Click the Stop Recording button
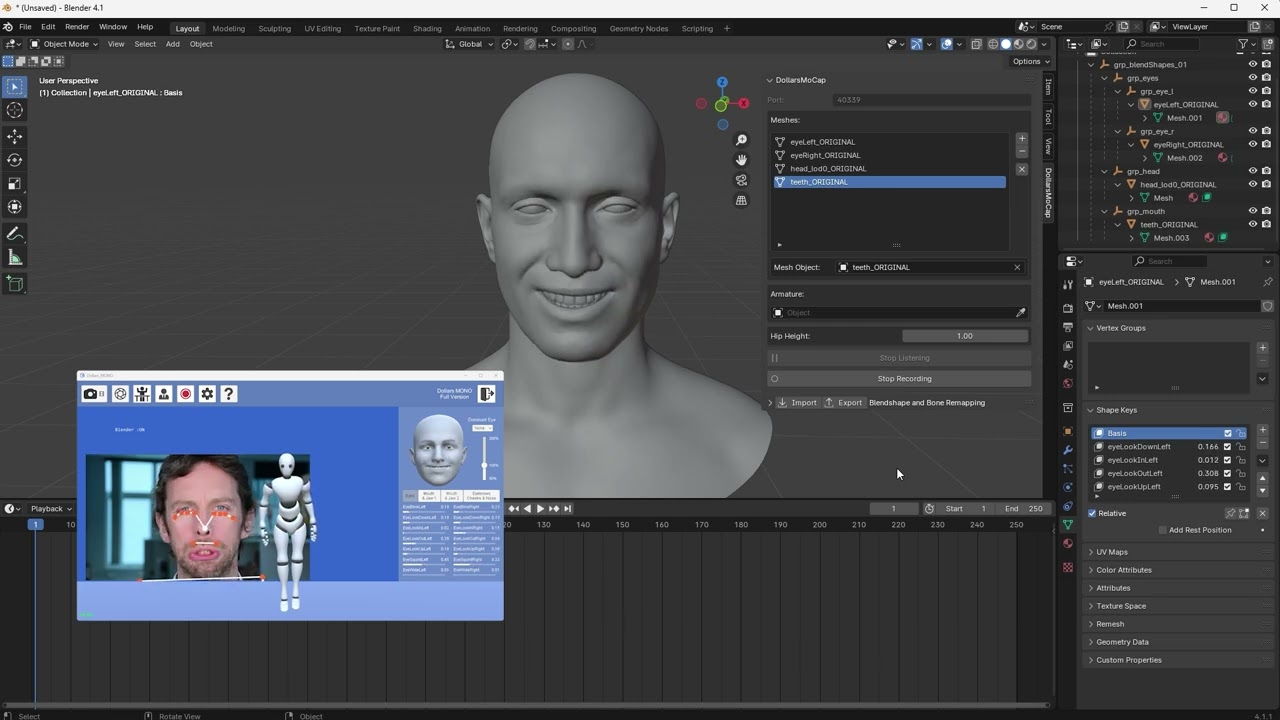 coord(900,379)
